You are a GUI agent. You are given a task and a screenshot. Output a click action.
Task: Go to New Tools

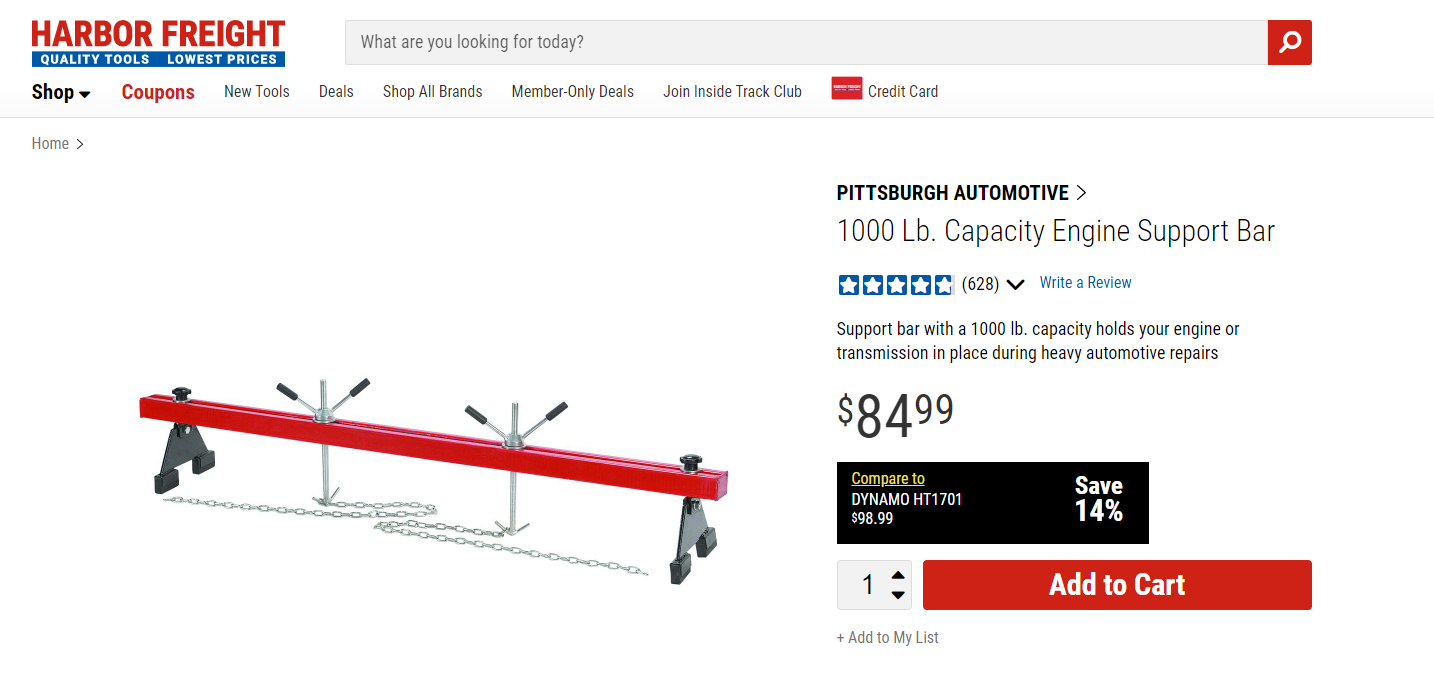tap(257, 91)
